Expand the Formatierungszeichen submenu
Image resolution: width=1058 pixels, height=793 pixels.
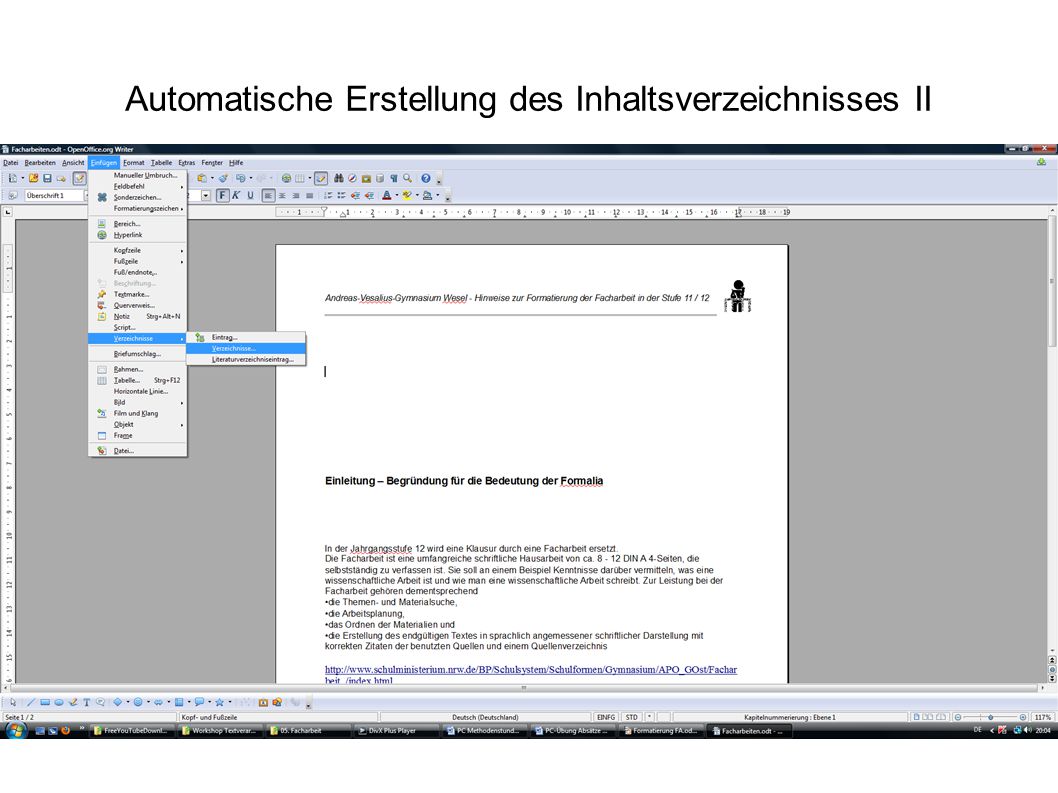point(138,209)
